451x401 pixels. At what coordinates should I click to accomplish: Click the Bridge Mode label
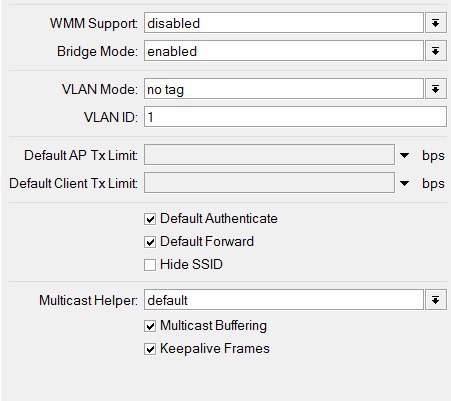(97, 52)
